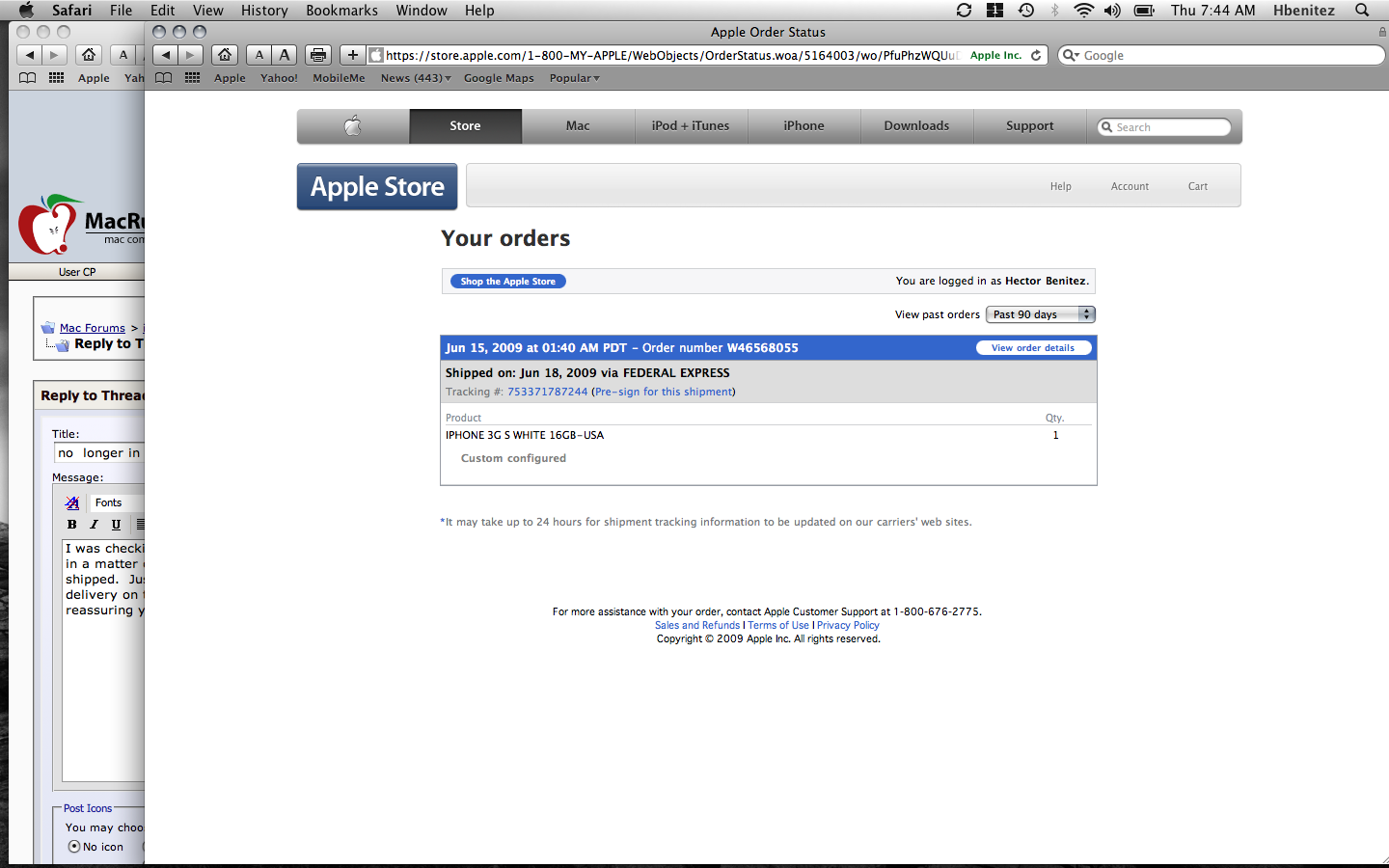Viewport: 1389px width, 868px height.
Task: Open the sync status menu bar icon
Action: point(964,11)
